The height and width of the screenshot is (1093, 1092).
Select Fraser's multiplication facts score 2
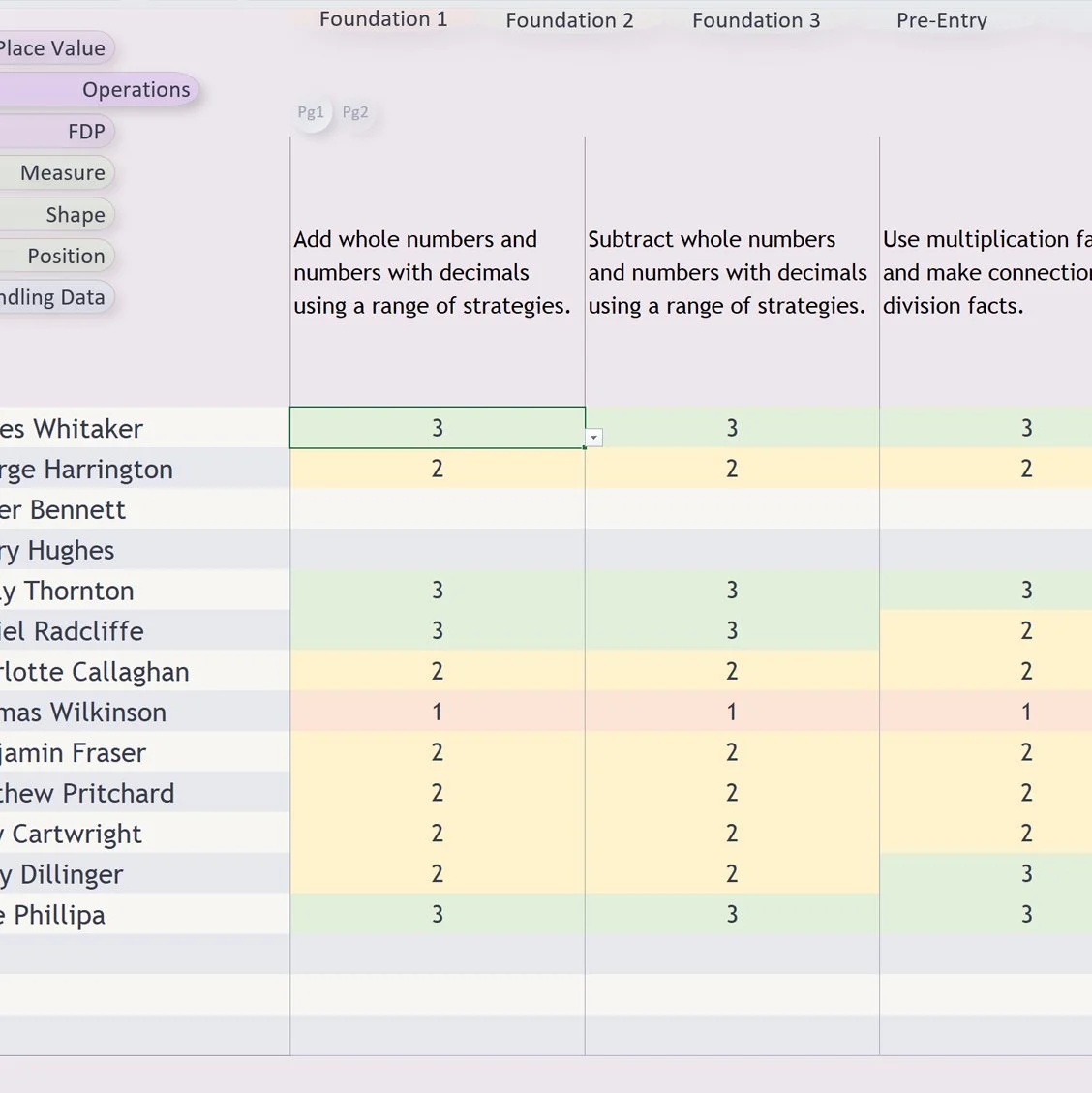coord(986,751)
